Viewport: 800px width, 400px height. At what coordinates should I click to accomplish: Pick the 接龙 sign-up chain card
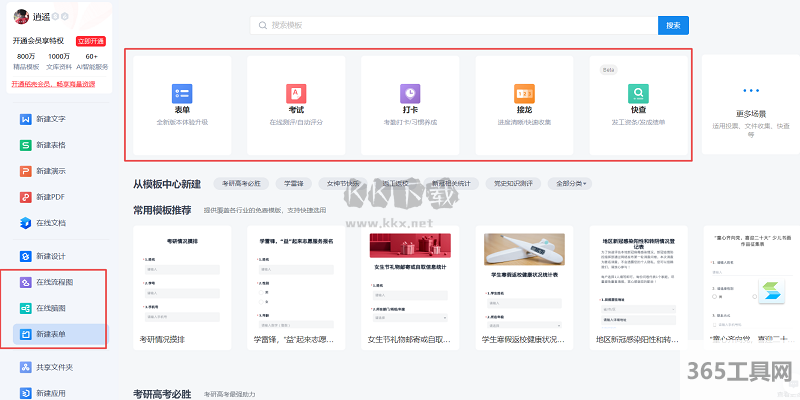coord(524,105)
